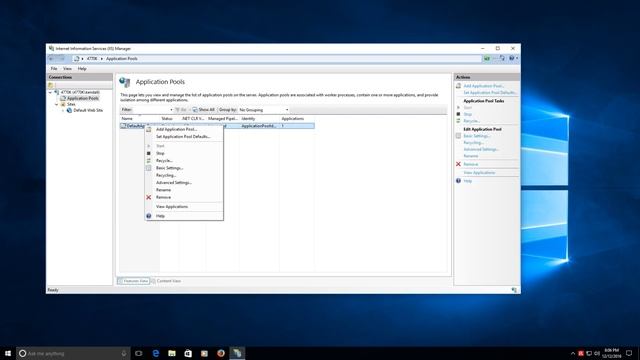
Task: Choose Rename in the context menu
Action: [x=163, y=190]
